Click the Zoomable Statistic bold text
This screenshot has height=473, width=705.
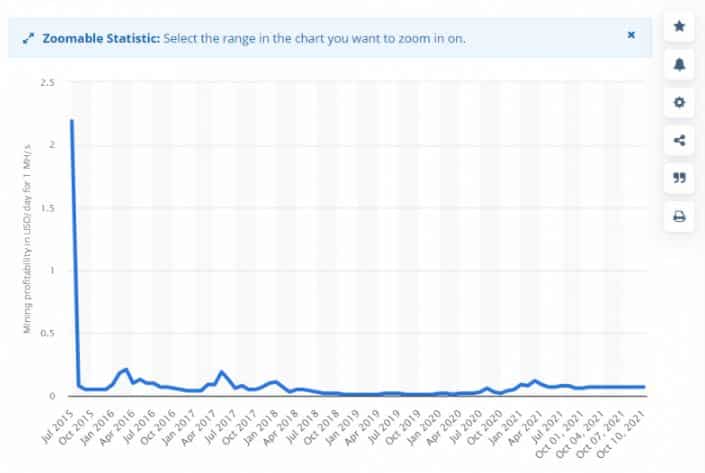tap(101, 39)
